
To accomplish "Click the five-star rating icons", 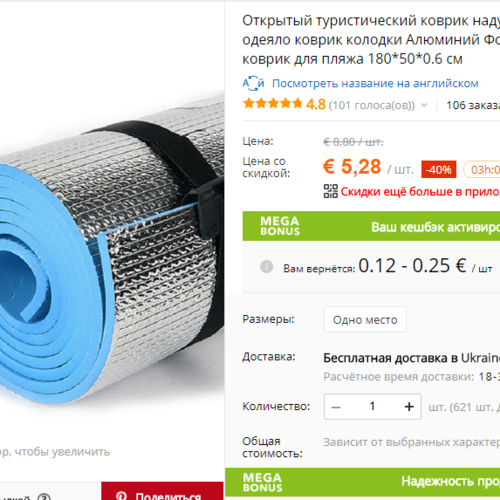I will click(273, 104).
